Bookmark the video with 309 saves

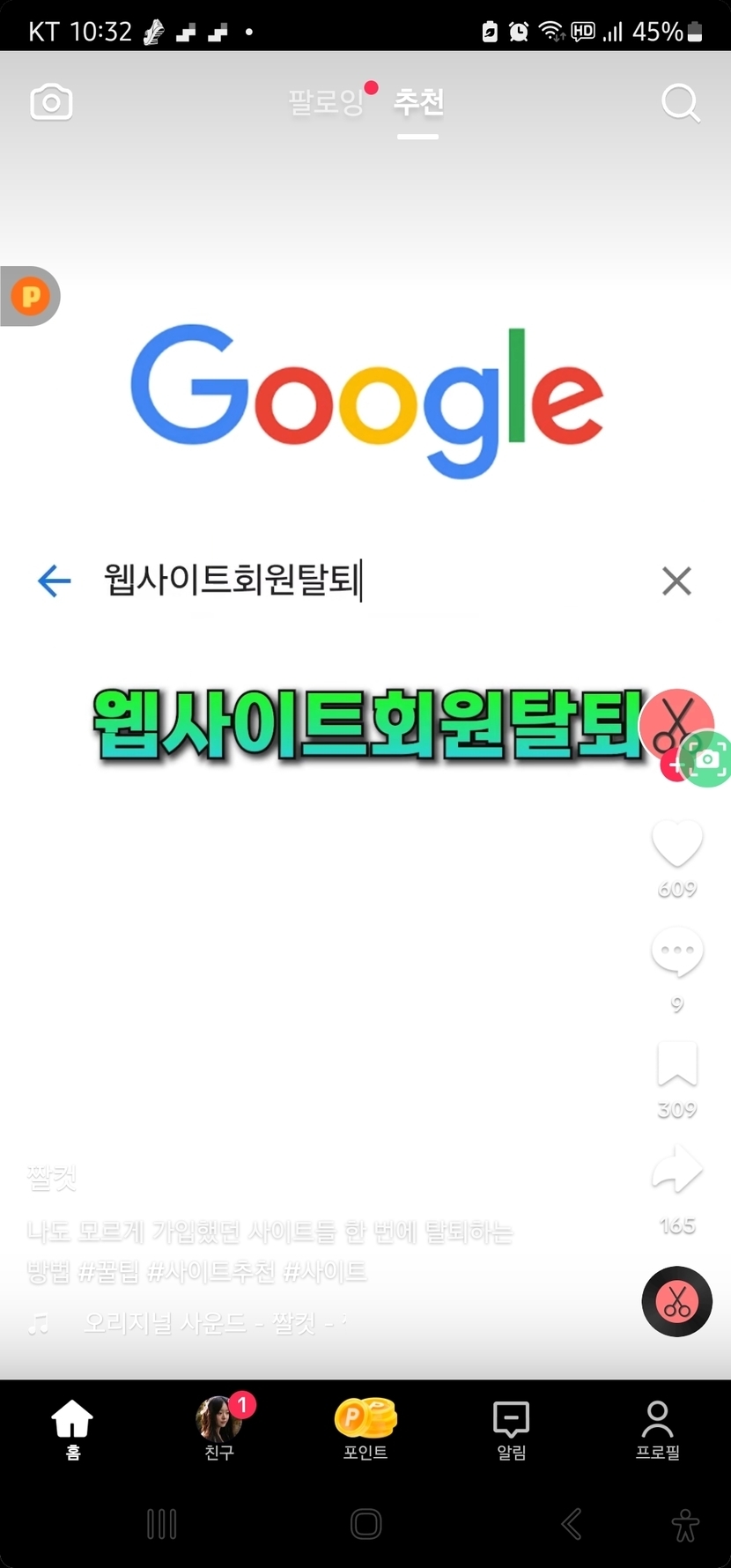point(676,1063)
